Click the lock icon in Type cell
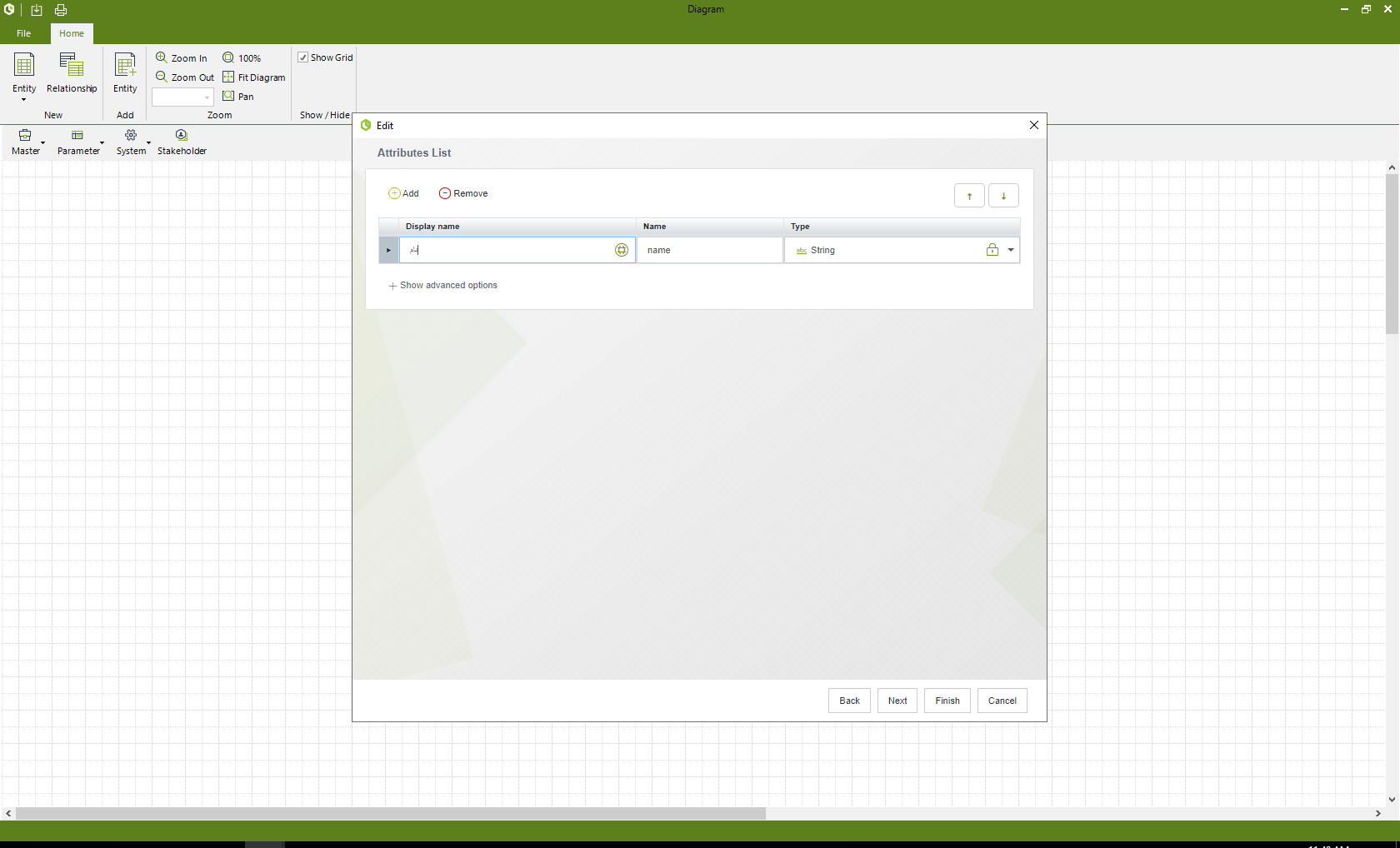Viewport: 1400px width, 848px height. click(992, 250)
